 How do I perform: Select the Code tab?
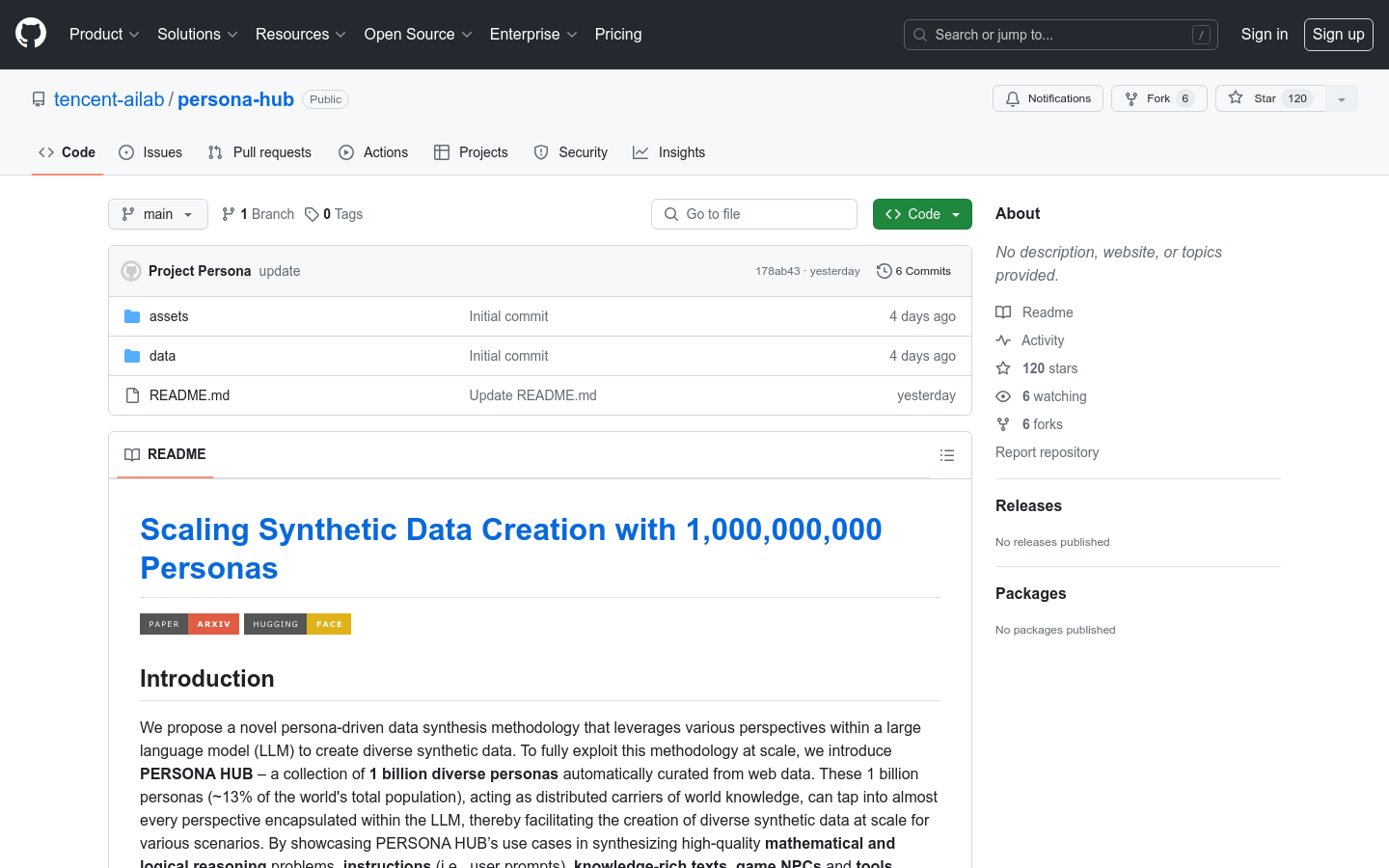68,152
